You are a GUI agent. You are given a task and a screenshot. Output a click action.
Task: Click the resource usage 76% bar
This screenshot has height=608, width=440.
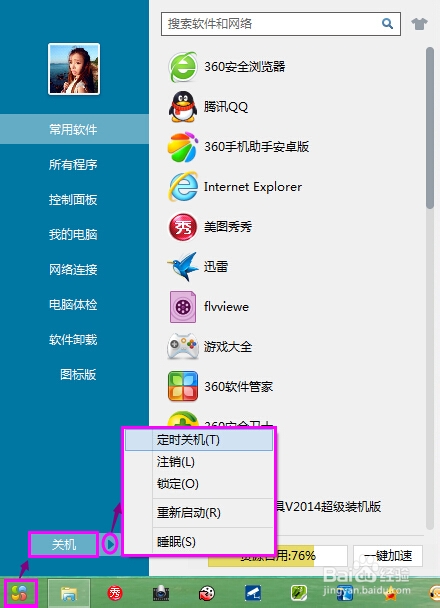pos(278,556)
